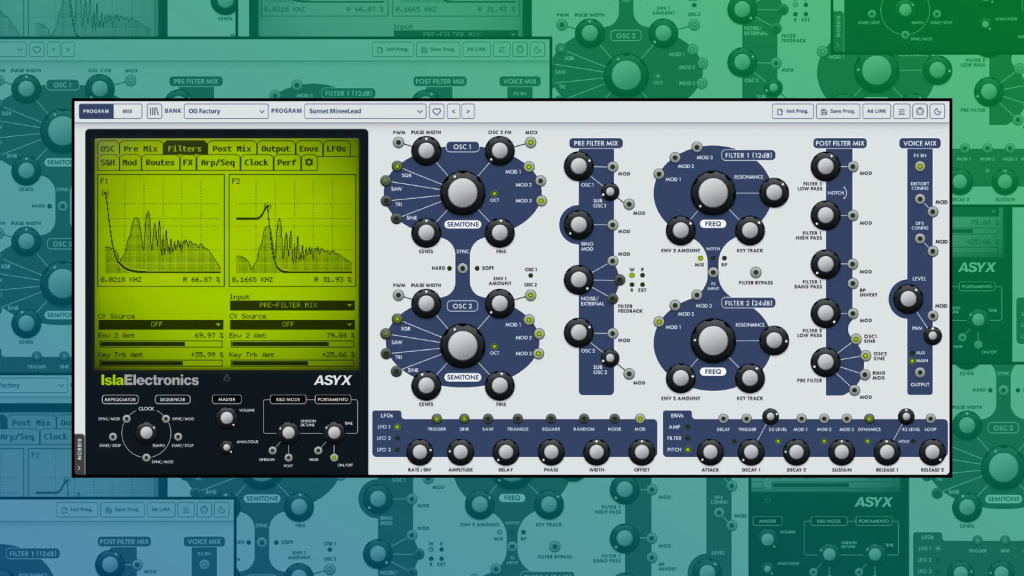
Task: Switch to the OSC tab
Action: coord(107,148)
